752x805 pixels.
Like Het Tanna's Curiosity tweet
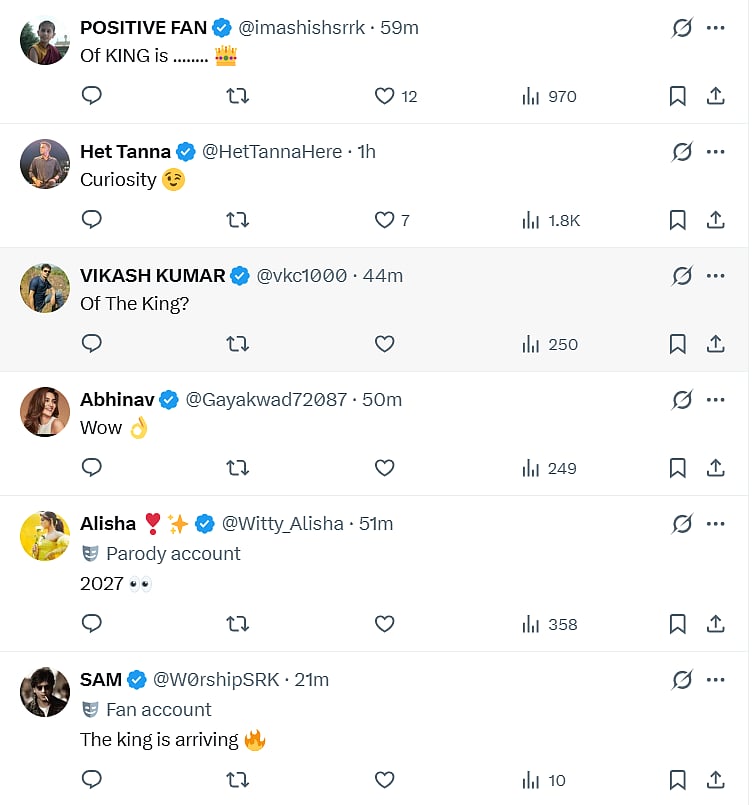(384, 220)
